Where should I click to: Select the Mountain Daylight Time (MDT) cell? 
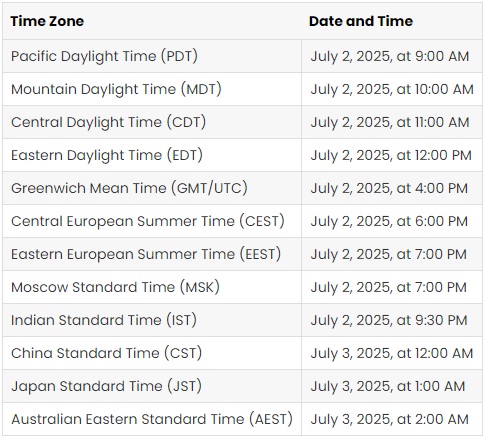click(x=152, y=89)
